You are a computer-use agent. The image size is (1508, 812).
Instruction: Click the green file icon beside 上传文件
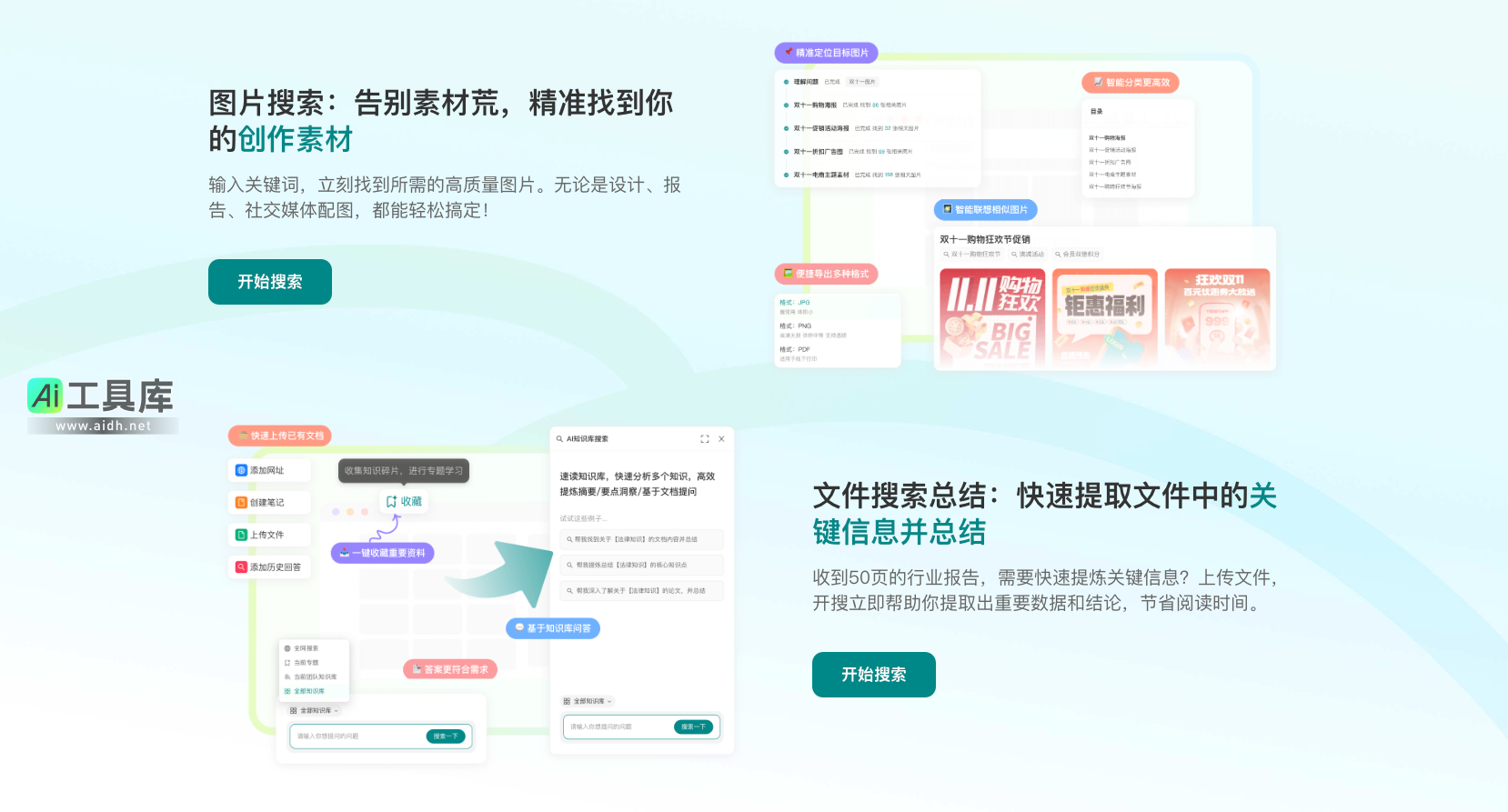(241, 535)
